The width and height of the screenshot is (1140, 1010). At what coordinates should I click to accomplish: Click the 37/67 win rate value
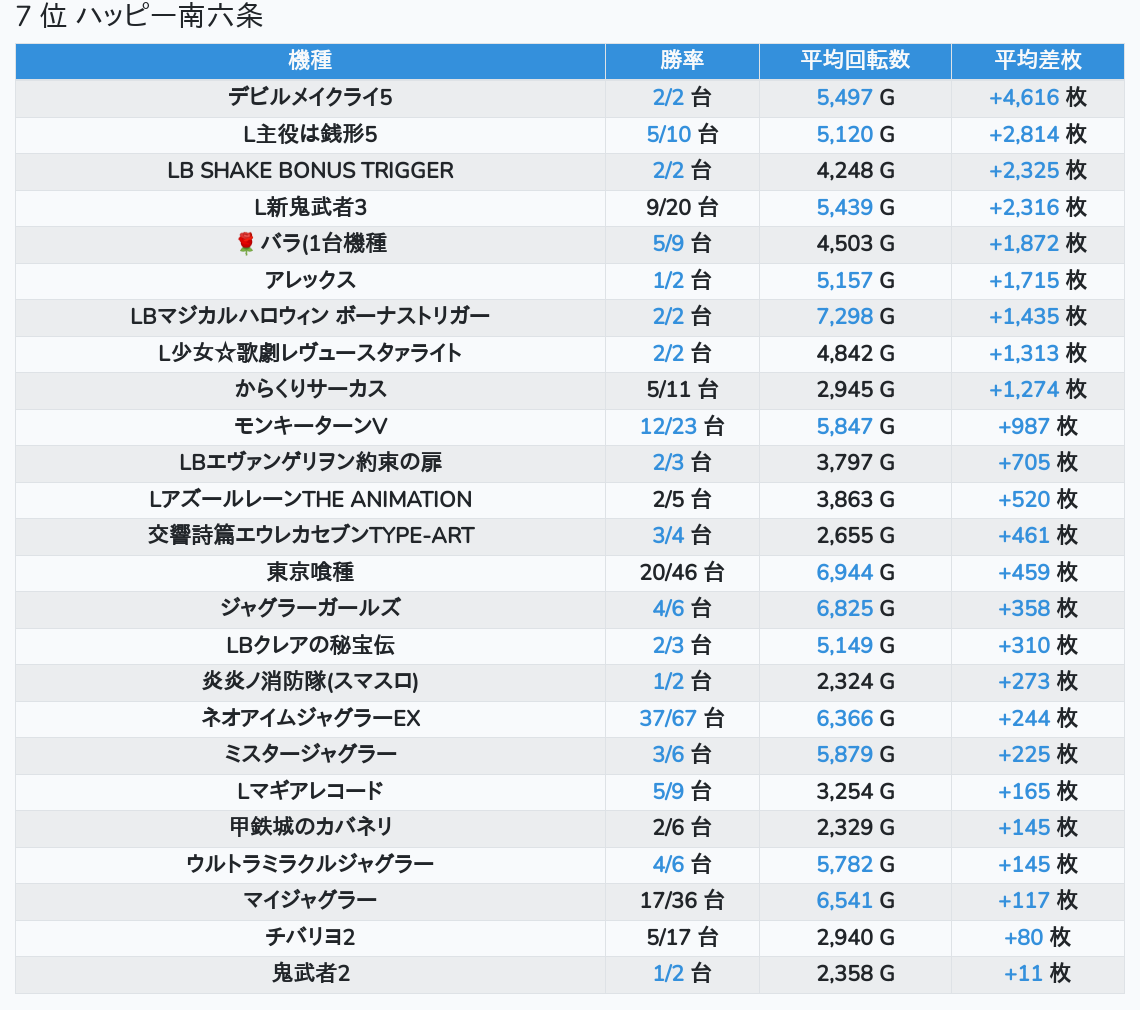point(669,718)
